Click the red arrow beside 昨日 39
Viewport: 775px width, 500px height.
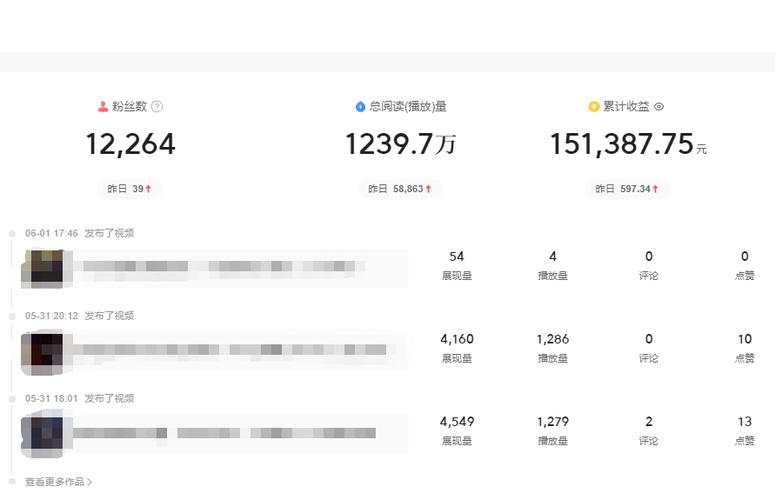pos(148,189)
